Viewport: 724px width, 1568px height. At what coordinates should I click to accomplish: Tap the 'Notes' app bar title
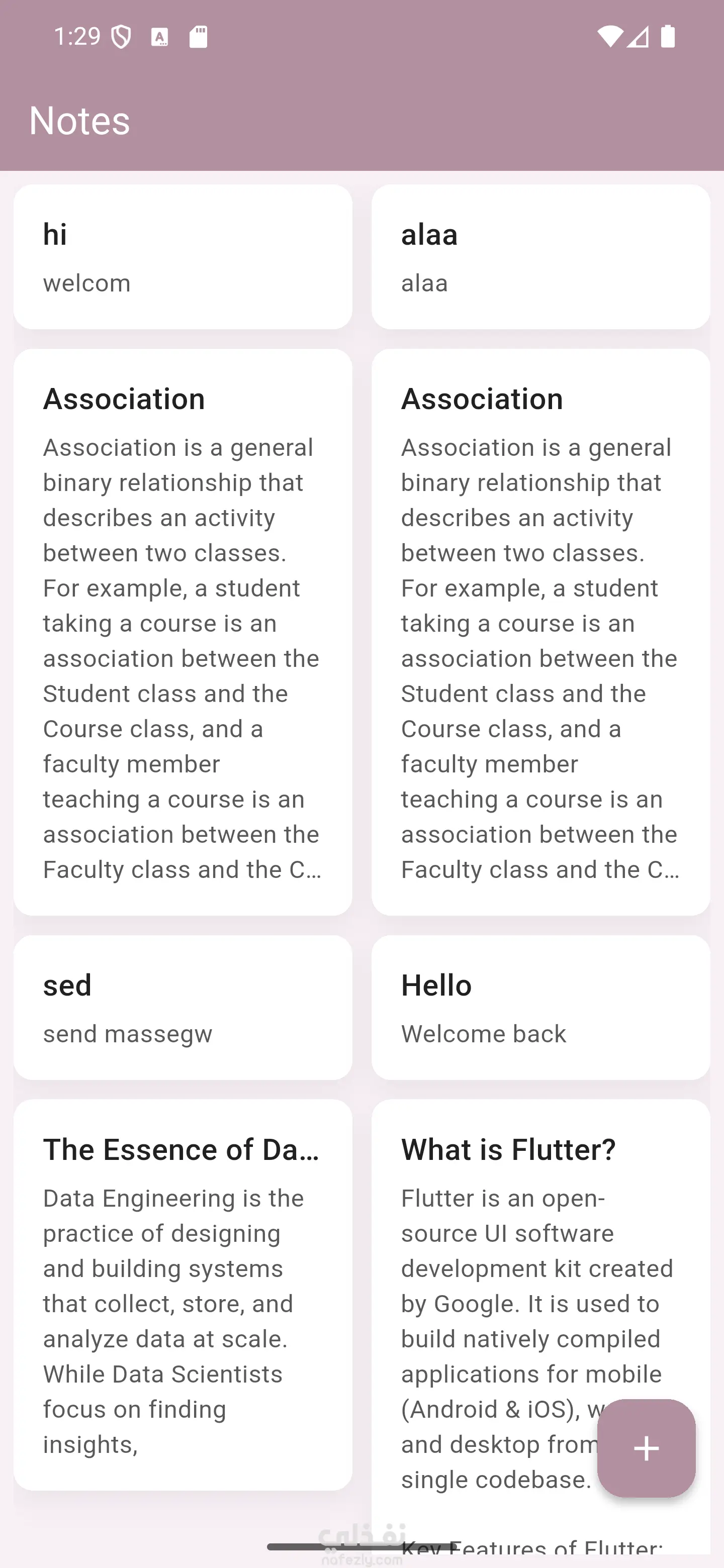(x=80, y=120)
